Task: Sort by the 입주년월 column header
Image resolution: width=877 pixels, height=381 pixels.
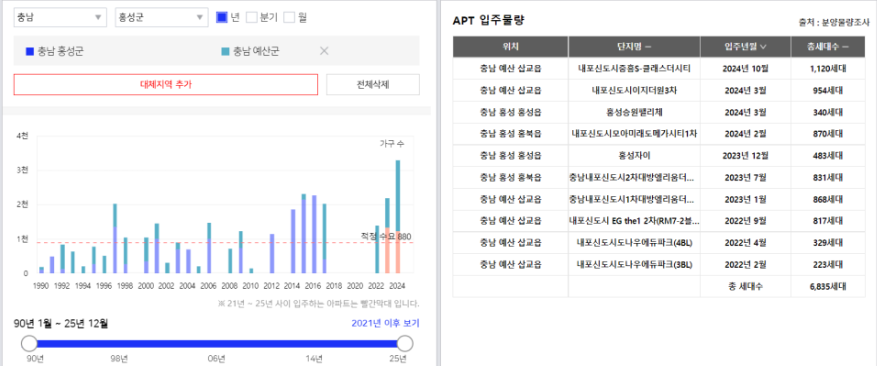Action: click(x=746, y=46)
